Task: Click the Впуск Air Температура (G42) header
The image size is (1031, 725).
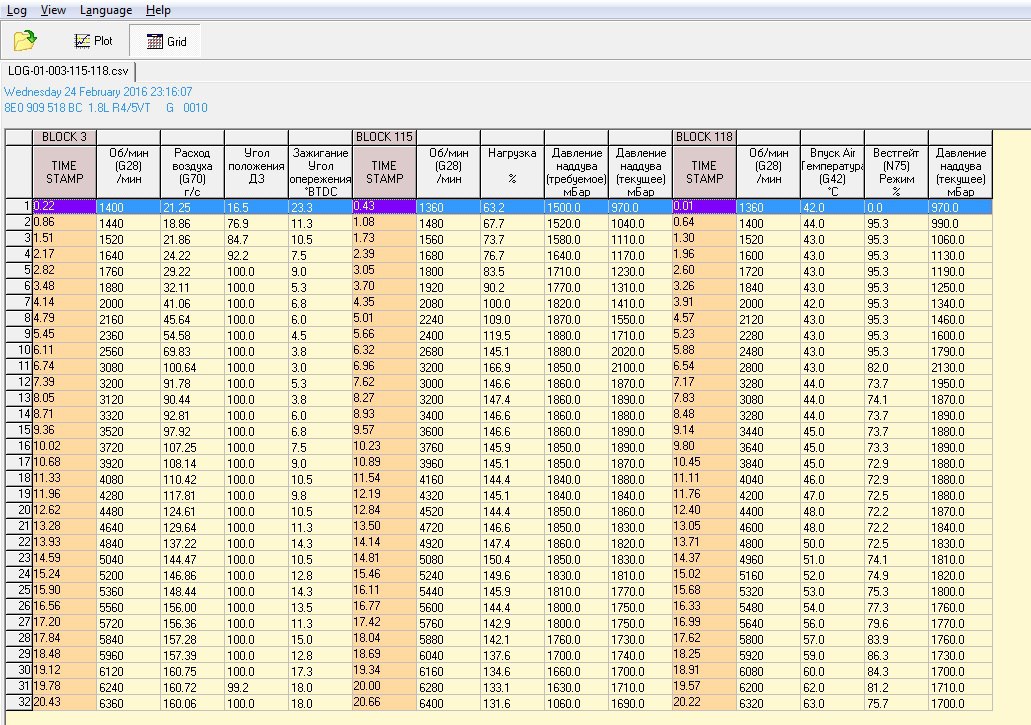Action: (832, 172)
